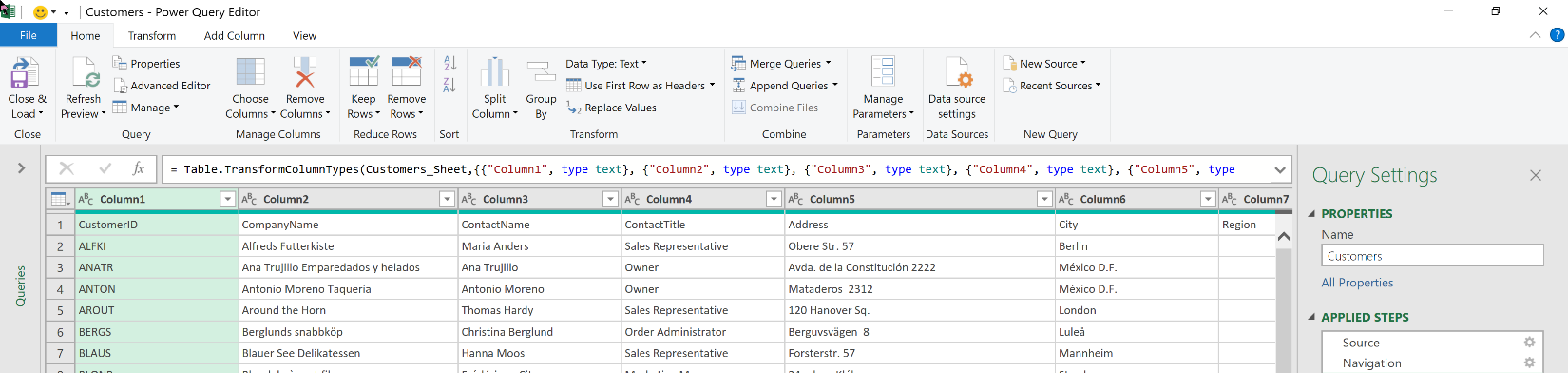
Task: Switch to the Transform tab
Action: [x=152, y=36]
